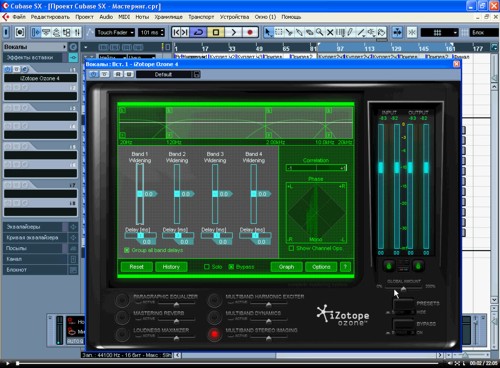Toggle plugin Read automation R button
500x368 pixels.
118,74
